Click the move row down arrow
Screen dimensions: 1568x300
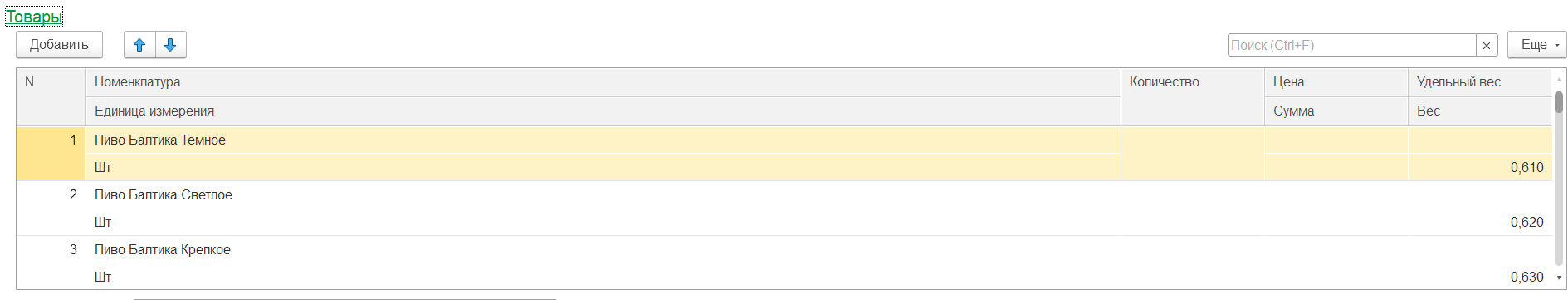tap(170, 45)
